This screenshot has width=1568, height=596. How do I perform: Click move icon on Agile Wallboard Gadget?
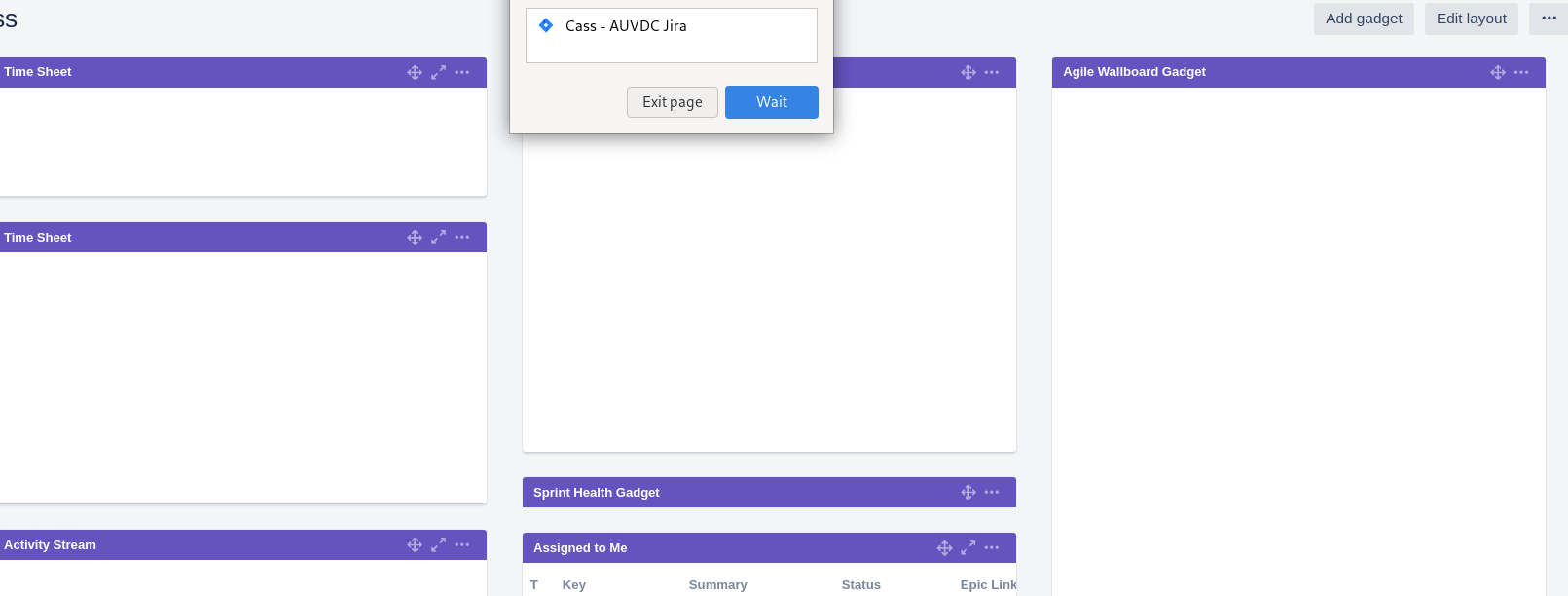[x=1498, y=72]
